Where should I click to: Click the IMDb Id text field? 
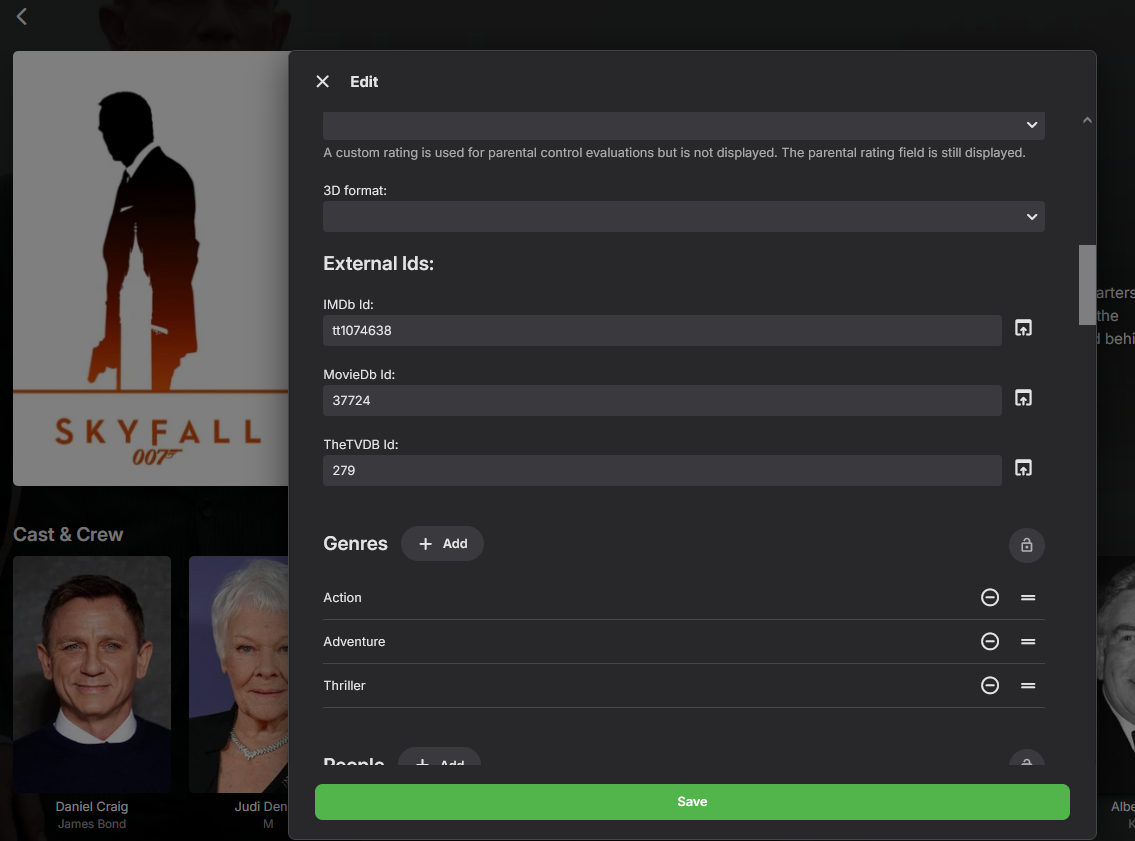coord(662,331)
